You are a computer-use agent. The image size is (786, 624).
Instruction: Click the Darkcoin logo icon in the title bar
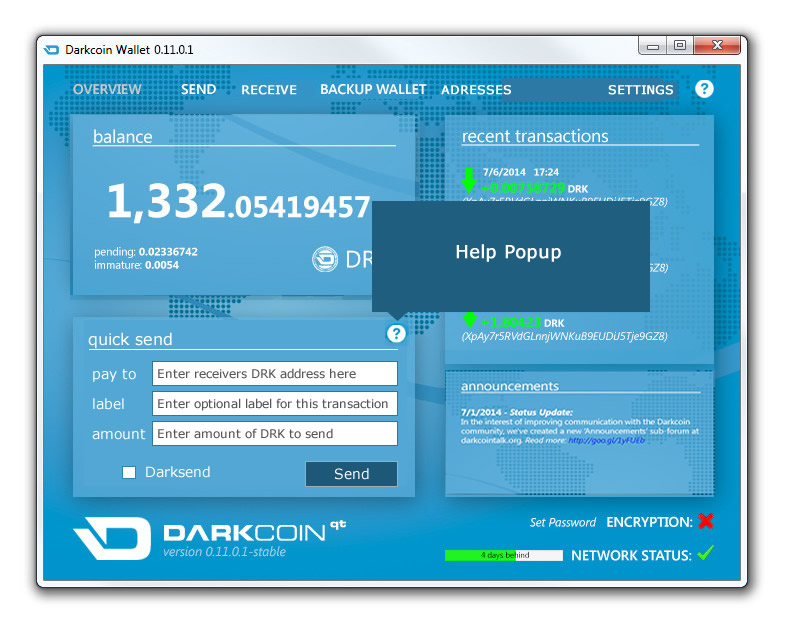coord(52,50)
